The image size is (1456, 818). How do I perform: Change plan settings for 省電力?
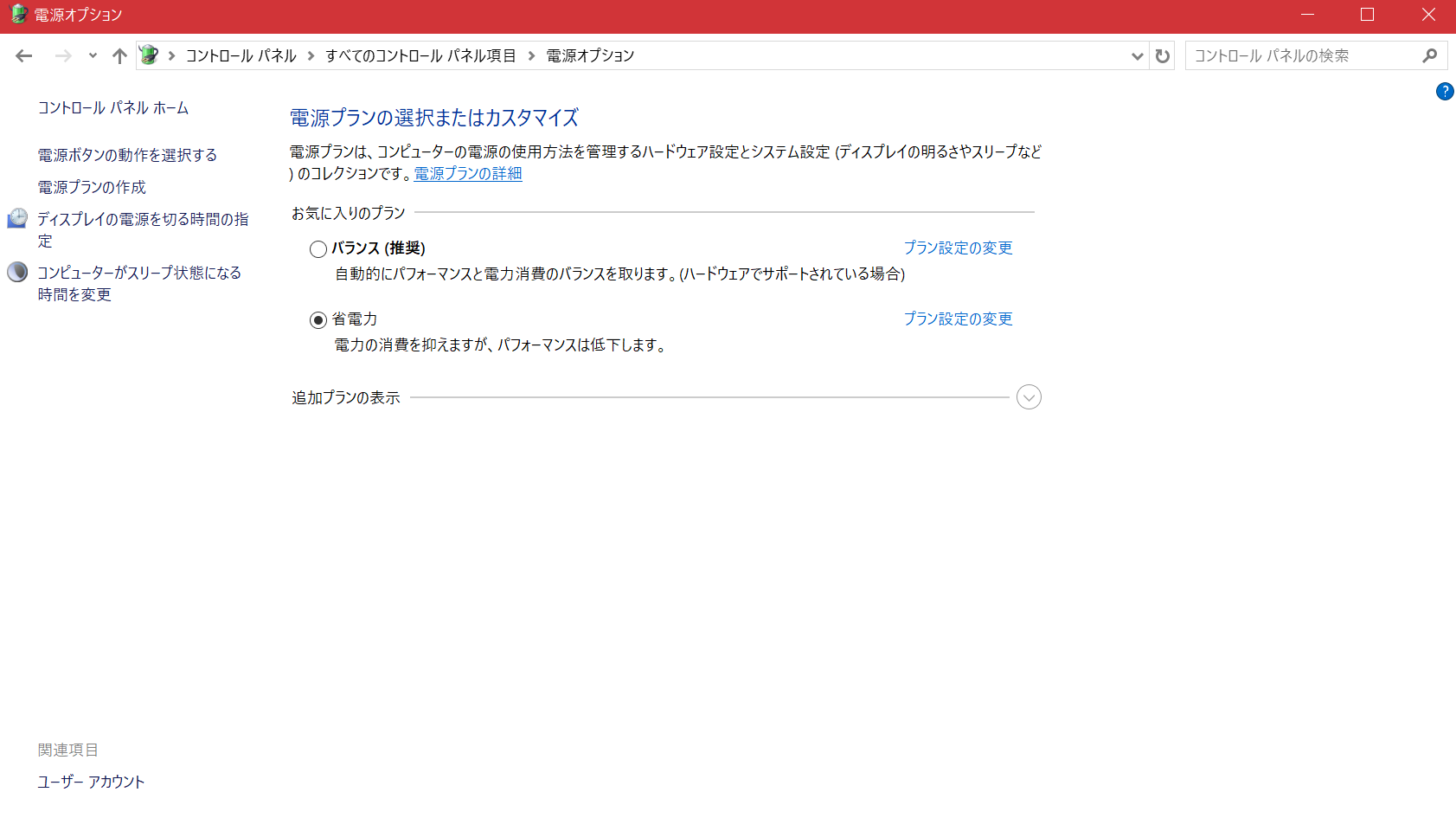[x=958, y=319]
